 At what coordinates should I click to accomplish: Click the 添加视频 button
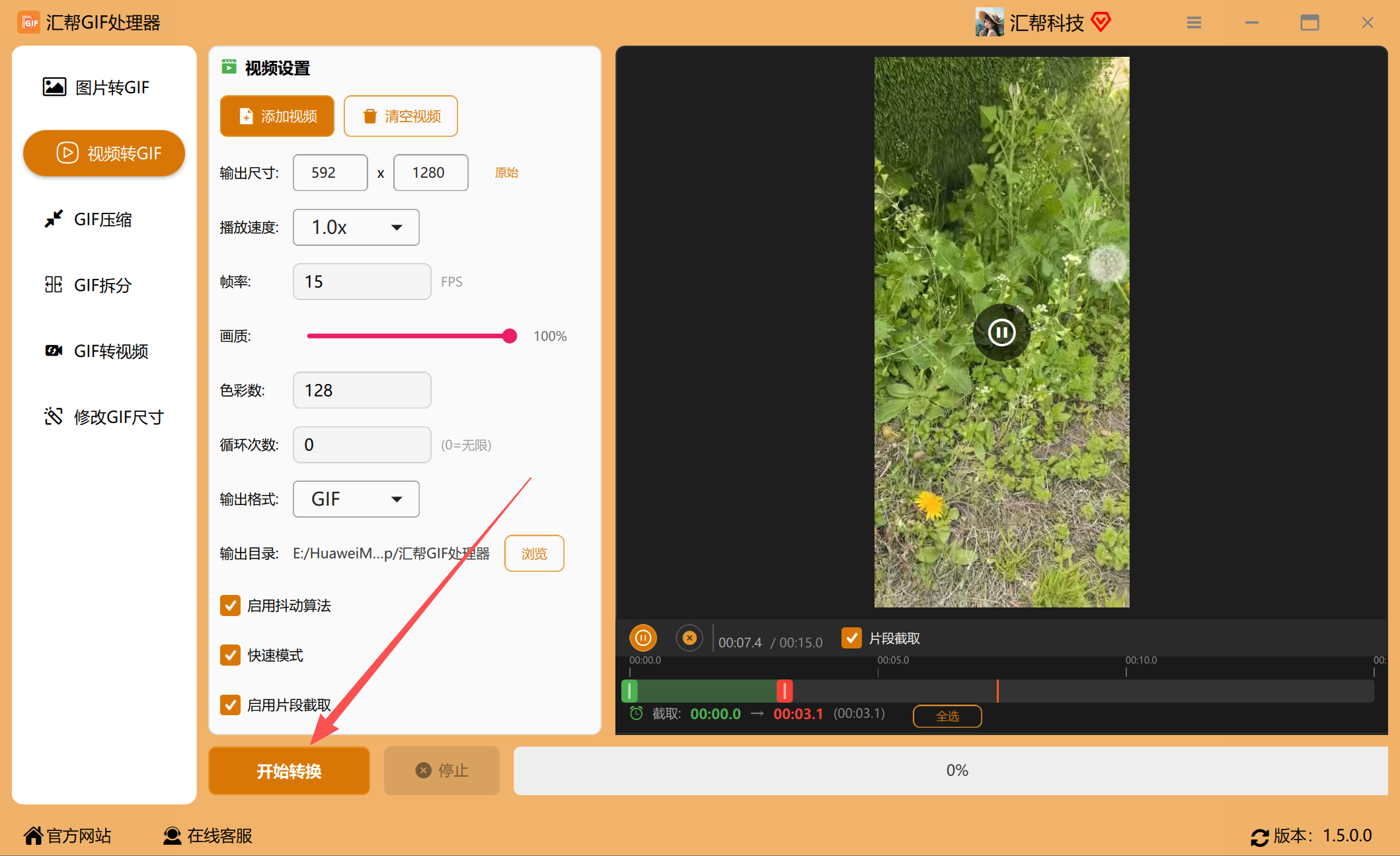[x=277, y=116]
